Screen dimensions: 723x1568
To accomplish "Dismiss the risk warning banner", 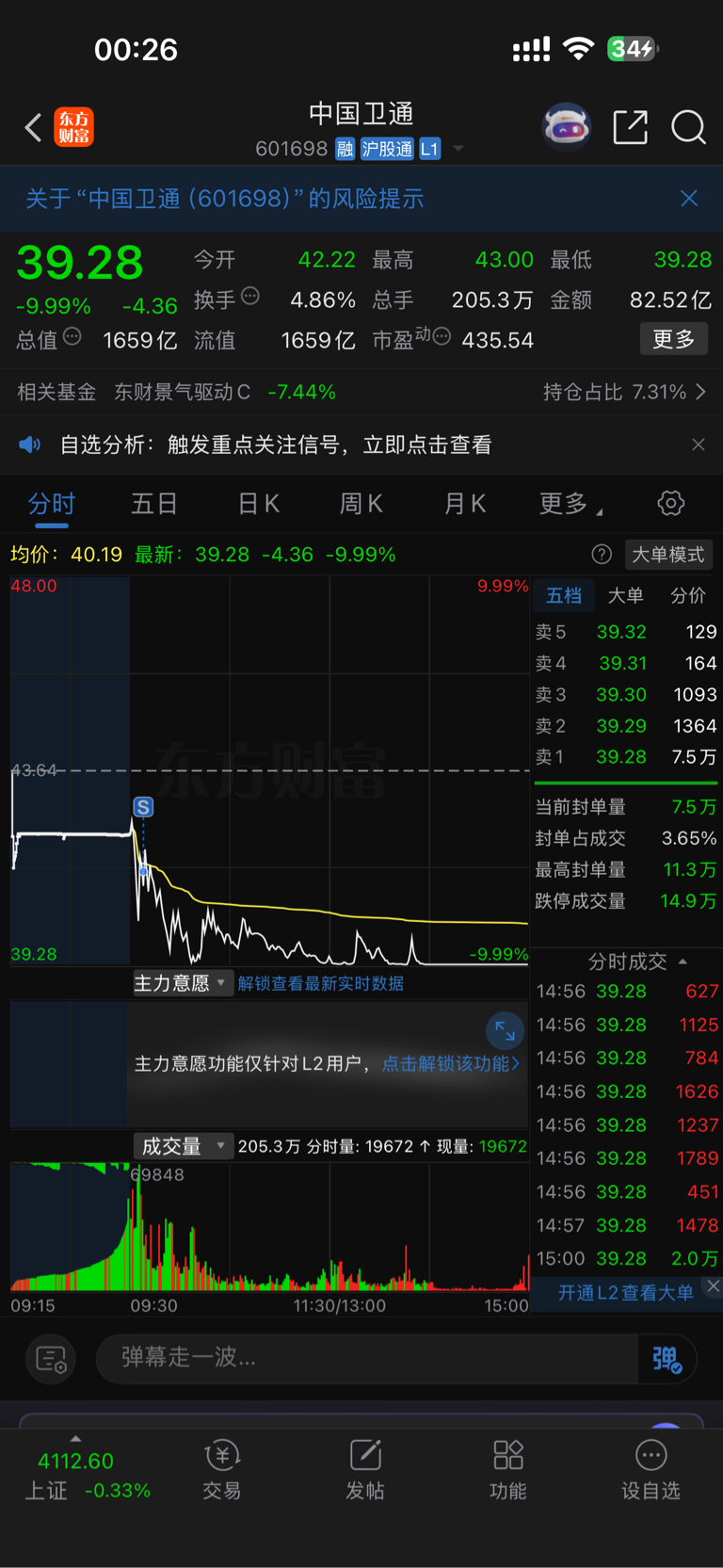I will point(689,198).
